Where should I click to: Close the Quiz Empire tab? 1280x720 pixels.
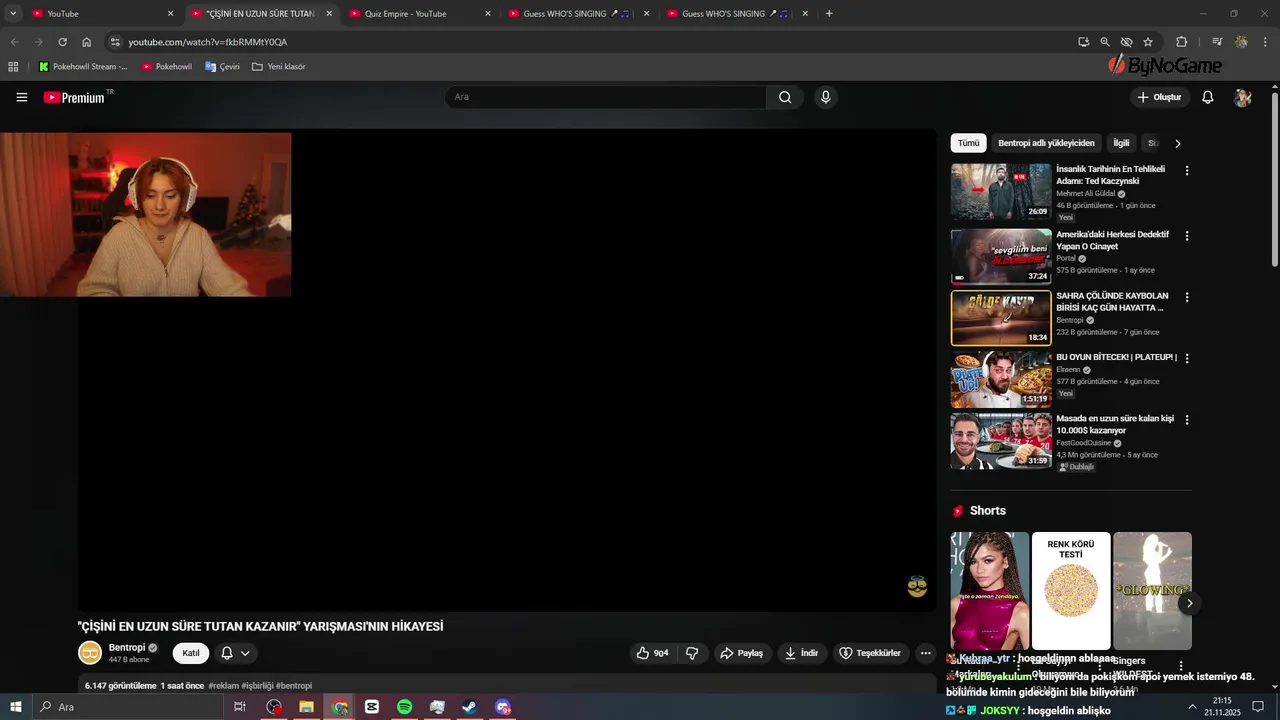click(488, 14)
